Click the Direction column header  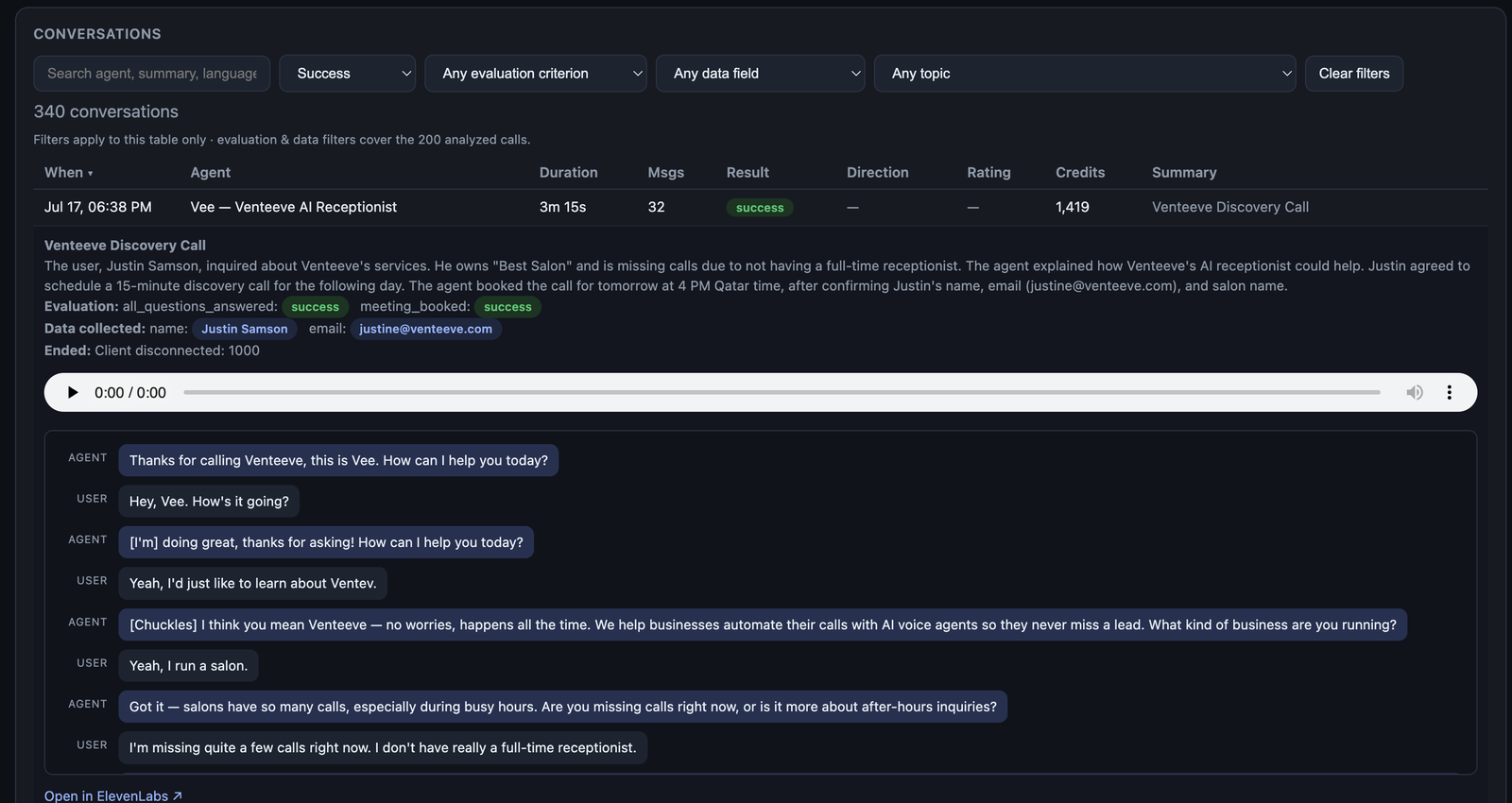click(877, 172)
